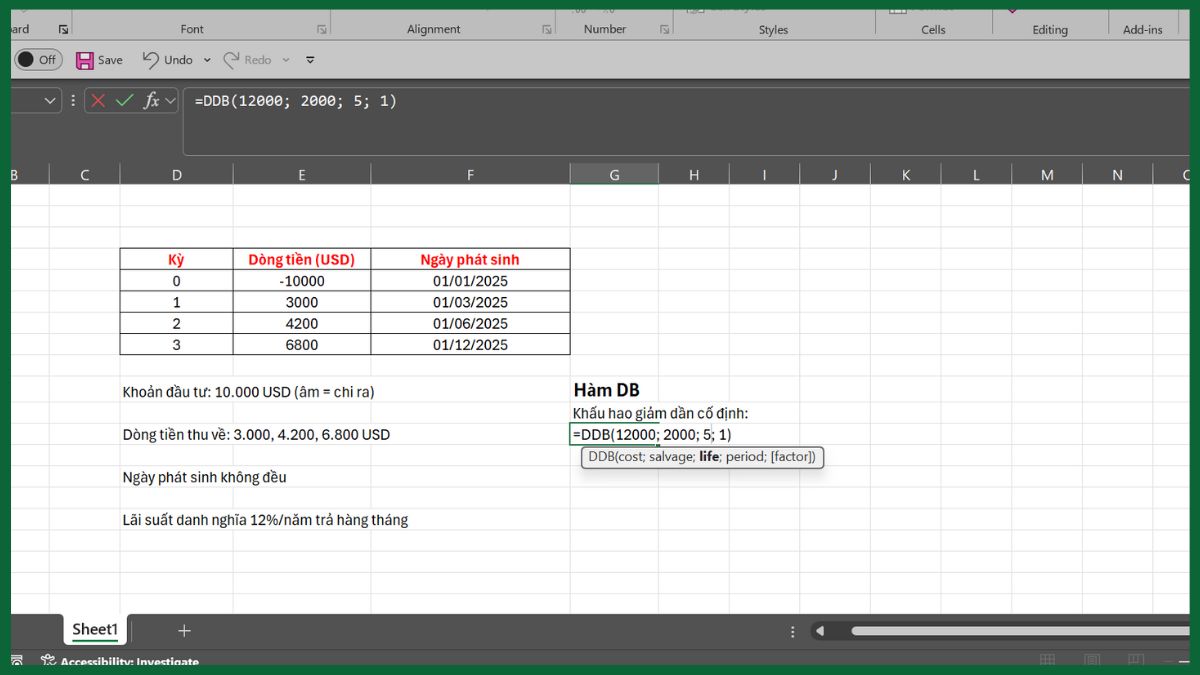Confirm the formula with the Enter checkmark
Viewport: 1200px width, 675px height.
[125, 99]
